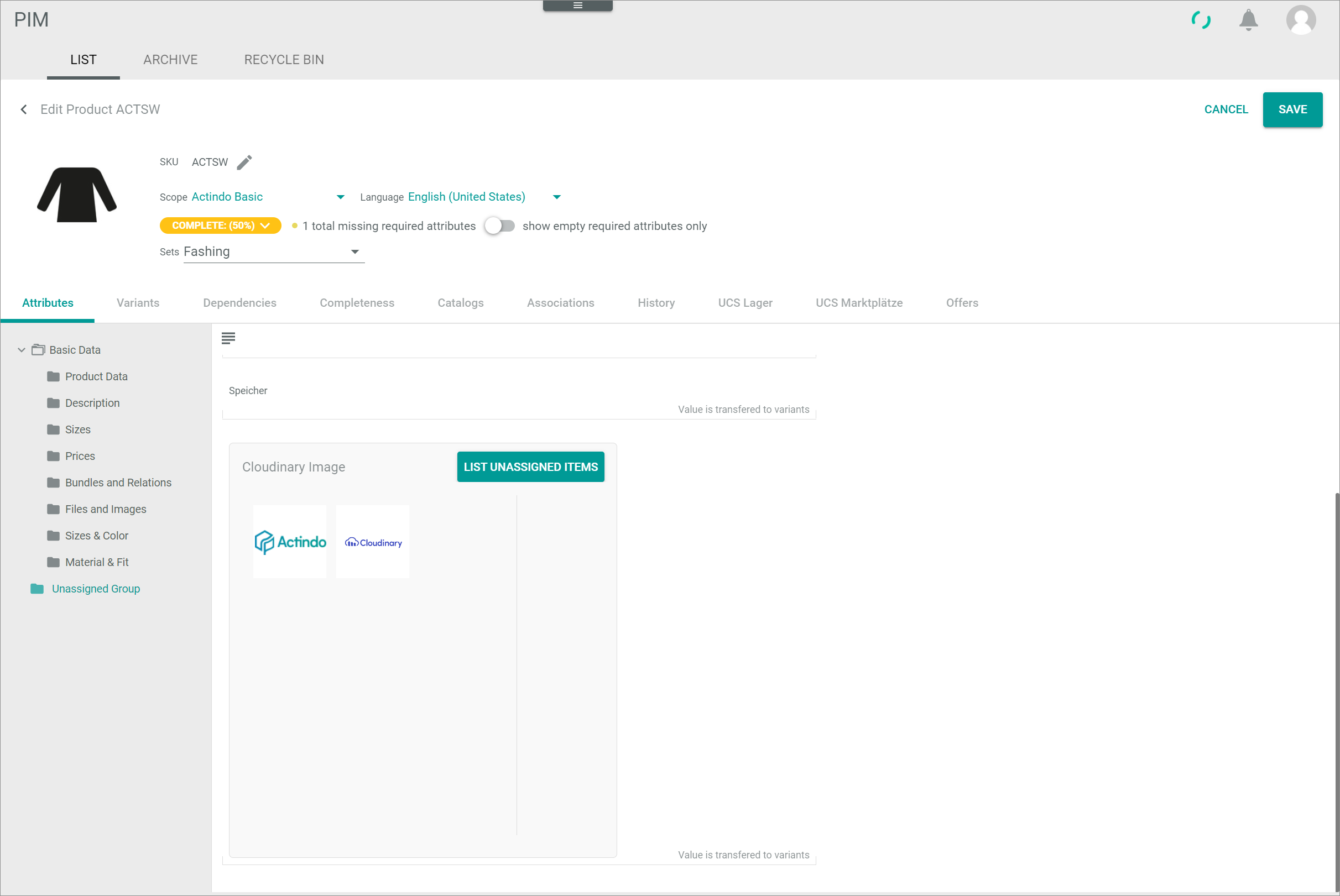Expand the COMPLETE (50%) badge
The height and width of the screenshot is (896, 1340).
(x=220, y=226)
